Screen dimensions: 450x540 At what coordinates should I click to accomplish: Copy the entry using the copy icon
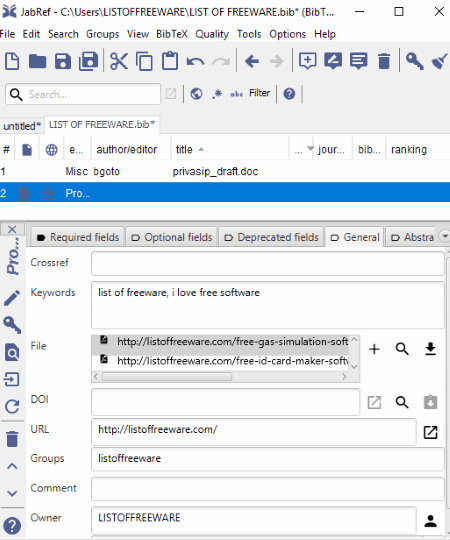point(144,62)
